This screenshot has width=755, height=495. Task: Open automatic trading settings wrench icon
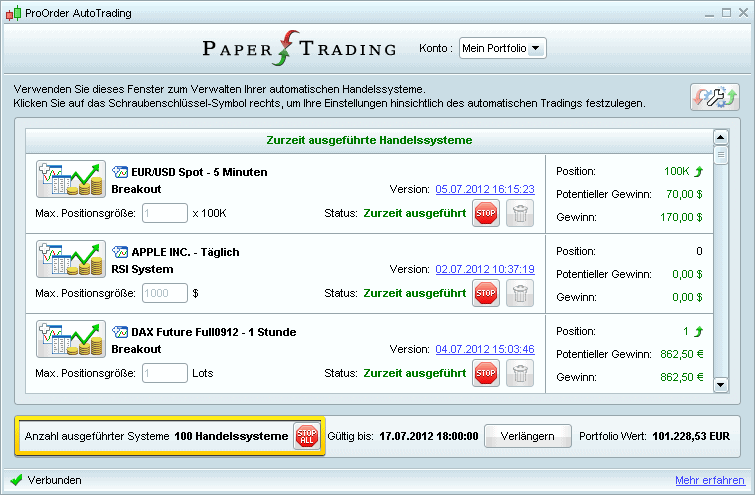[714, 96]
